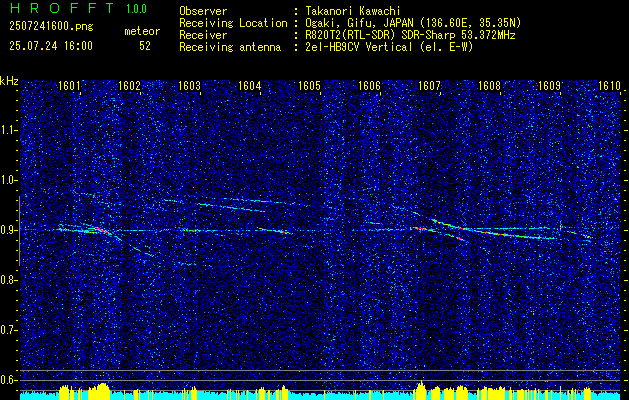Click the 1610 time marker
The width and height of the screenshot is (629, 400).
click(x=609, y=86)
